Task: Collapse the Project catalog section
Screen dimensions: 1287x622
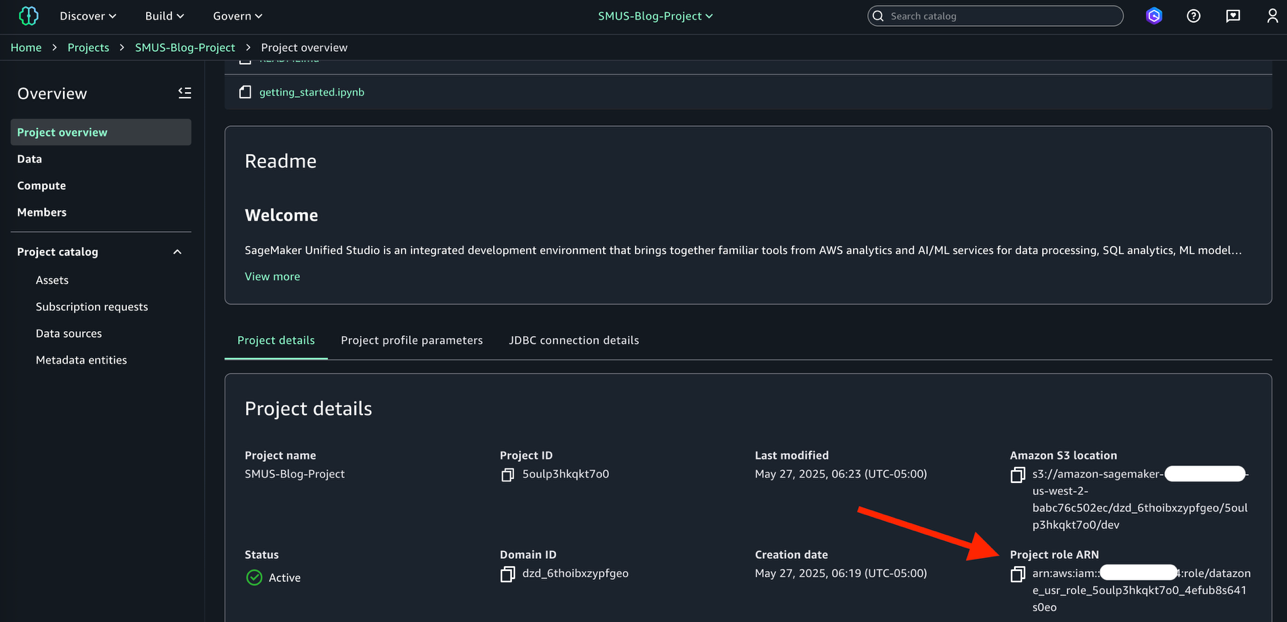Action: tap(177, 252)
